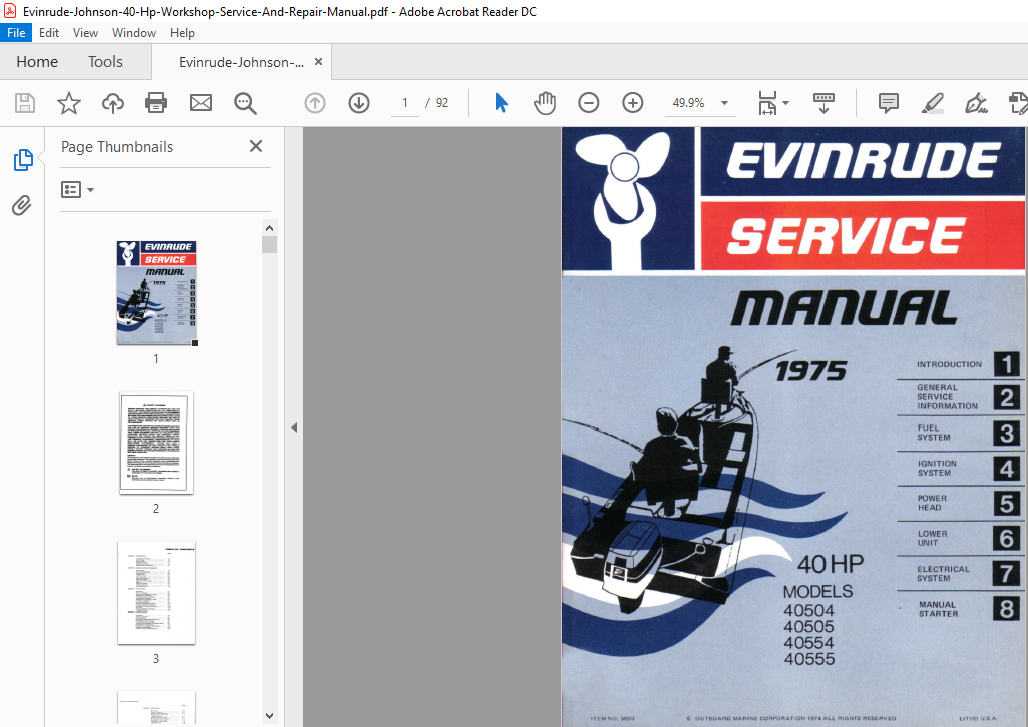The width and height of the screenshot is (1028, 727).
Task: Click 'ELECTRICAL SYSTEM' section 7 on cover
Action: coord(943,574)
